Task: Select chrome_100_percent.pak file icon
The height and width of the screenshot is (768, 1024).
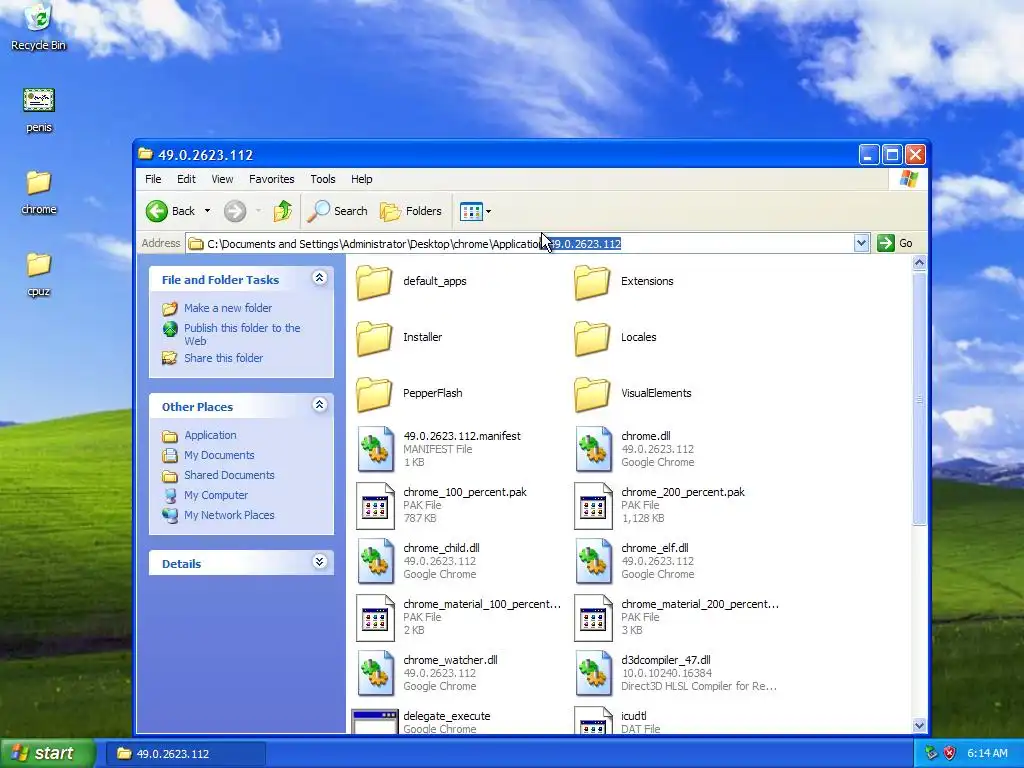Action: (x=376, y=505)
